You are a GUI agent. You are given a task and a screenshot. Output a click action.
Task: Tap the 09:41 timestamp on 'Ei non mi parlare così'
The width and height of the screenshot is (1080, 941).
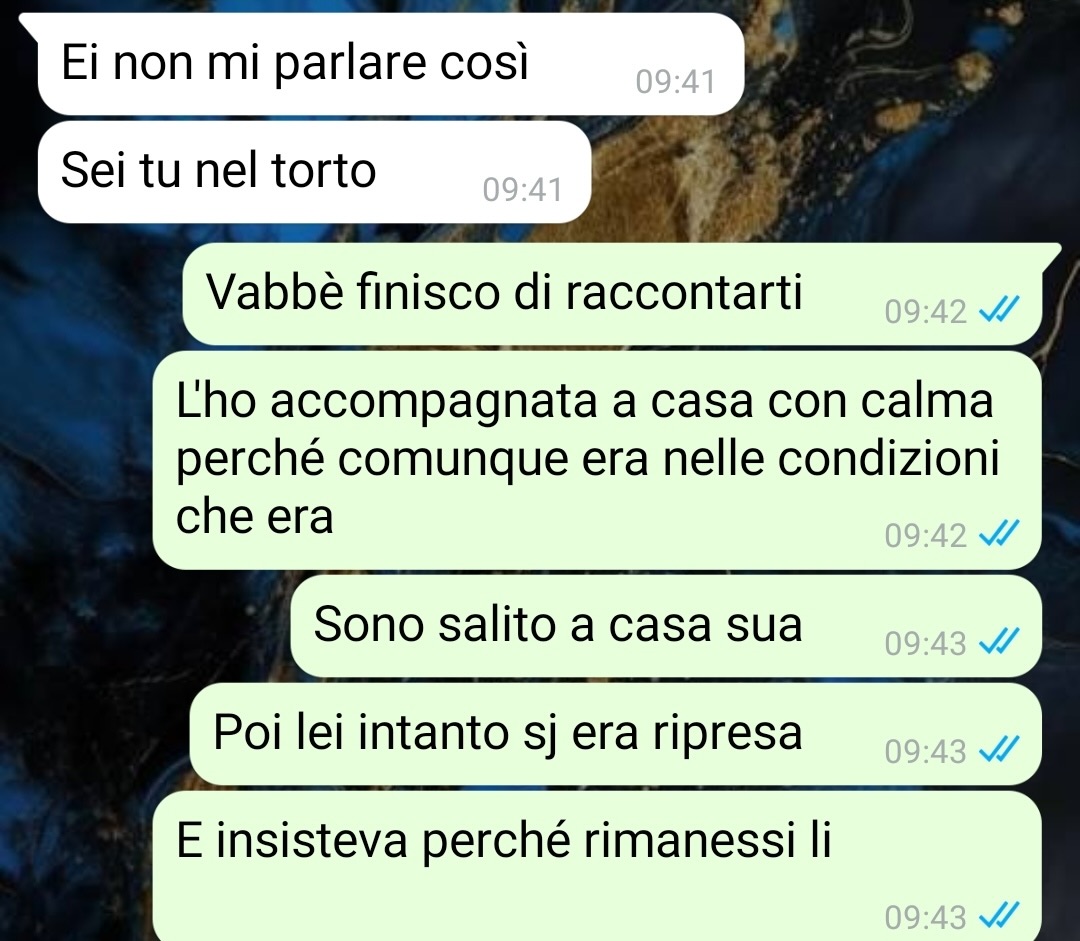[675, 82]
